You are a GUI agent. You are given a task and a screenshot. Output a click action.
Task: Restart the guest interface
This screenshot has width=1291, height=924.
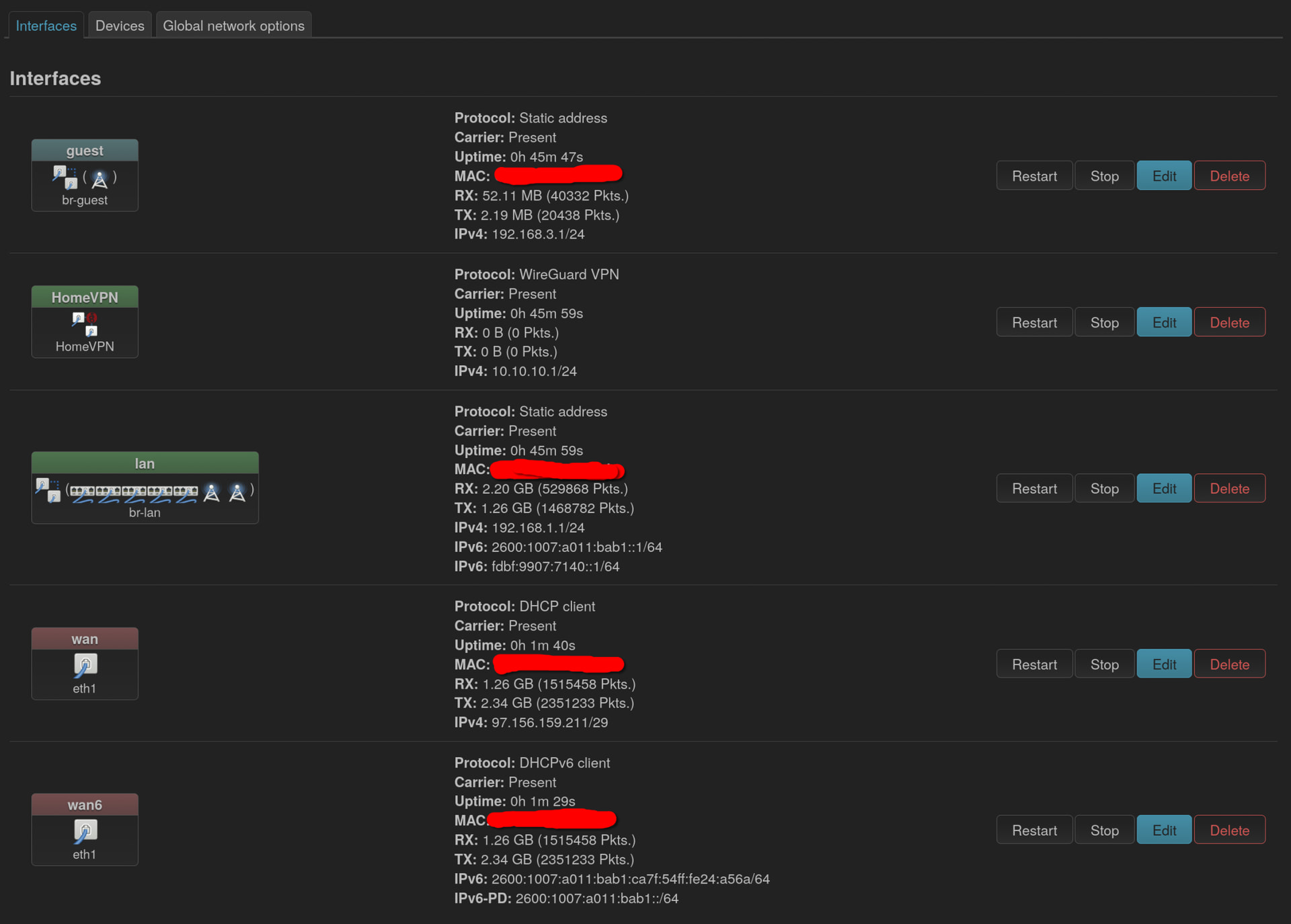tap(1033, 176)
